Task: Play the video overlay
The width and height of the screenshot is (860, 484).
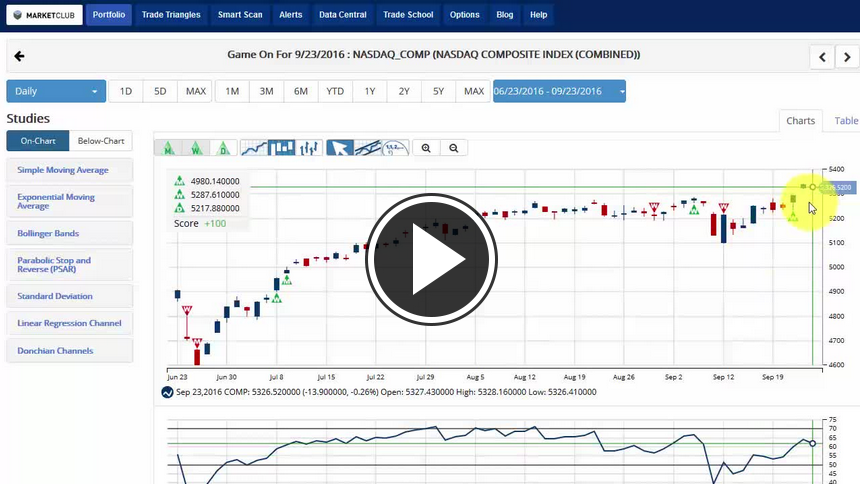Action: click(x=431, y=261)
